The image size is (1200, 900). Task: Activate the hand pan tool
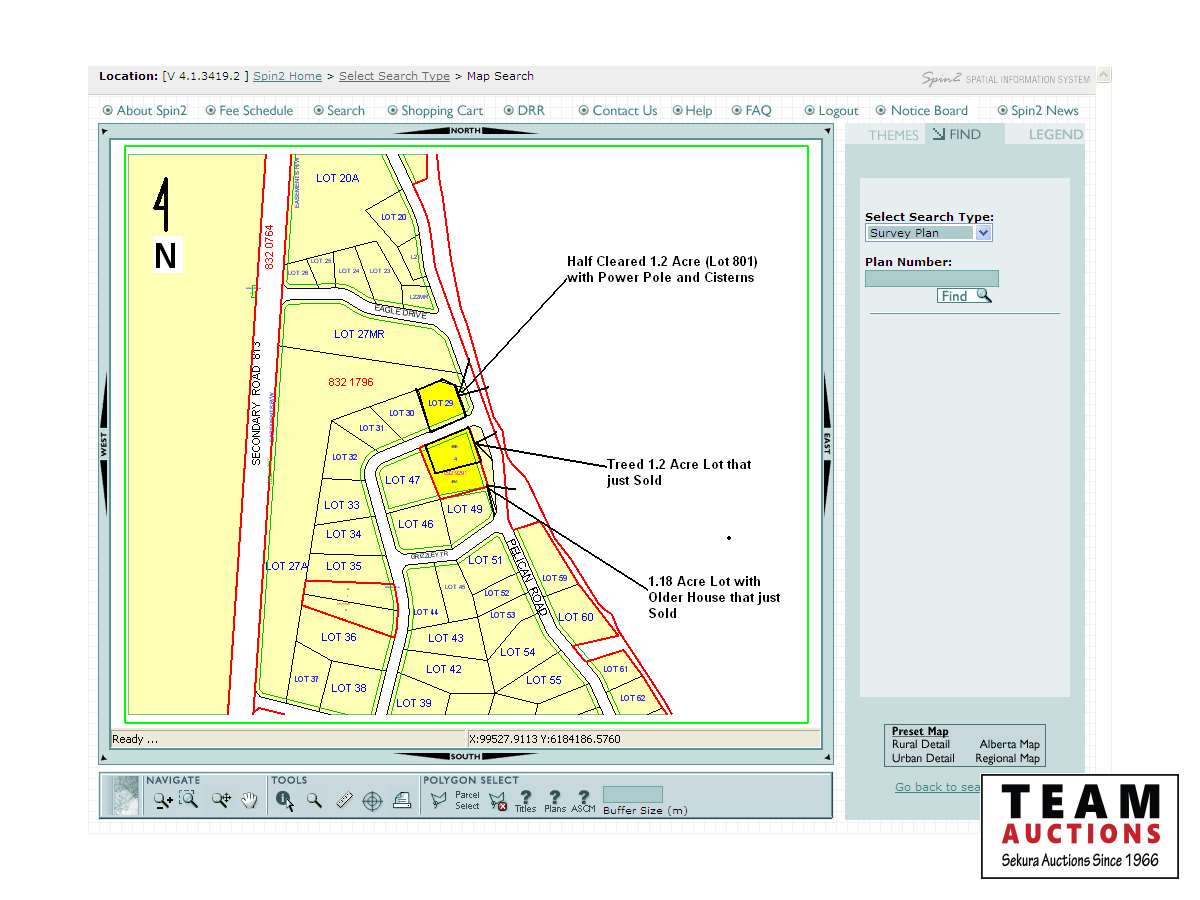tap(250, 800)
